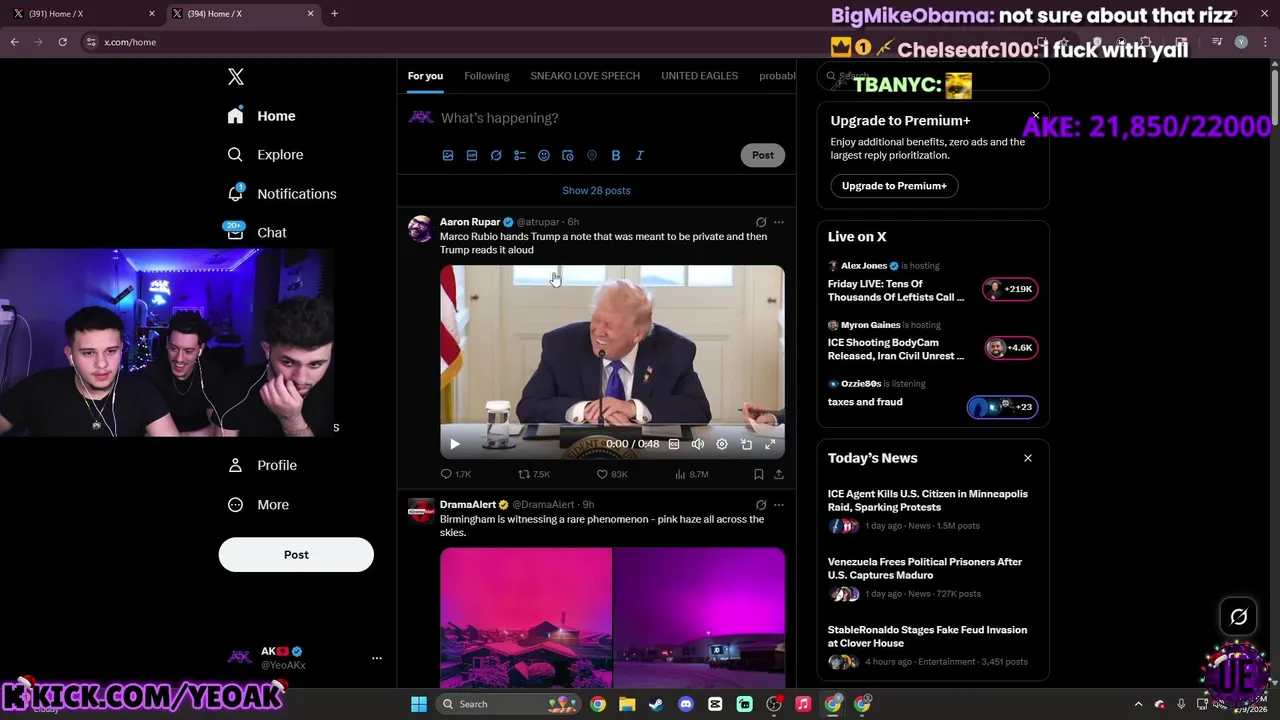Reload the page in browser toolbar

click(x=62, y=42)
